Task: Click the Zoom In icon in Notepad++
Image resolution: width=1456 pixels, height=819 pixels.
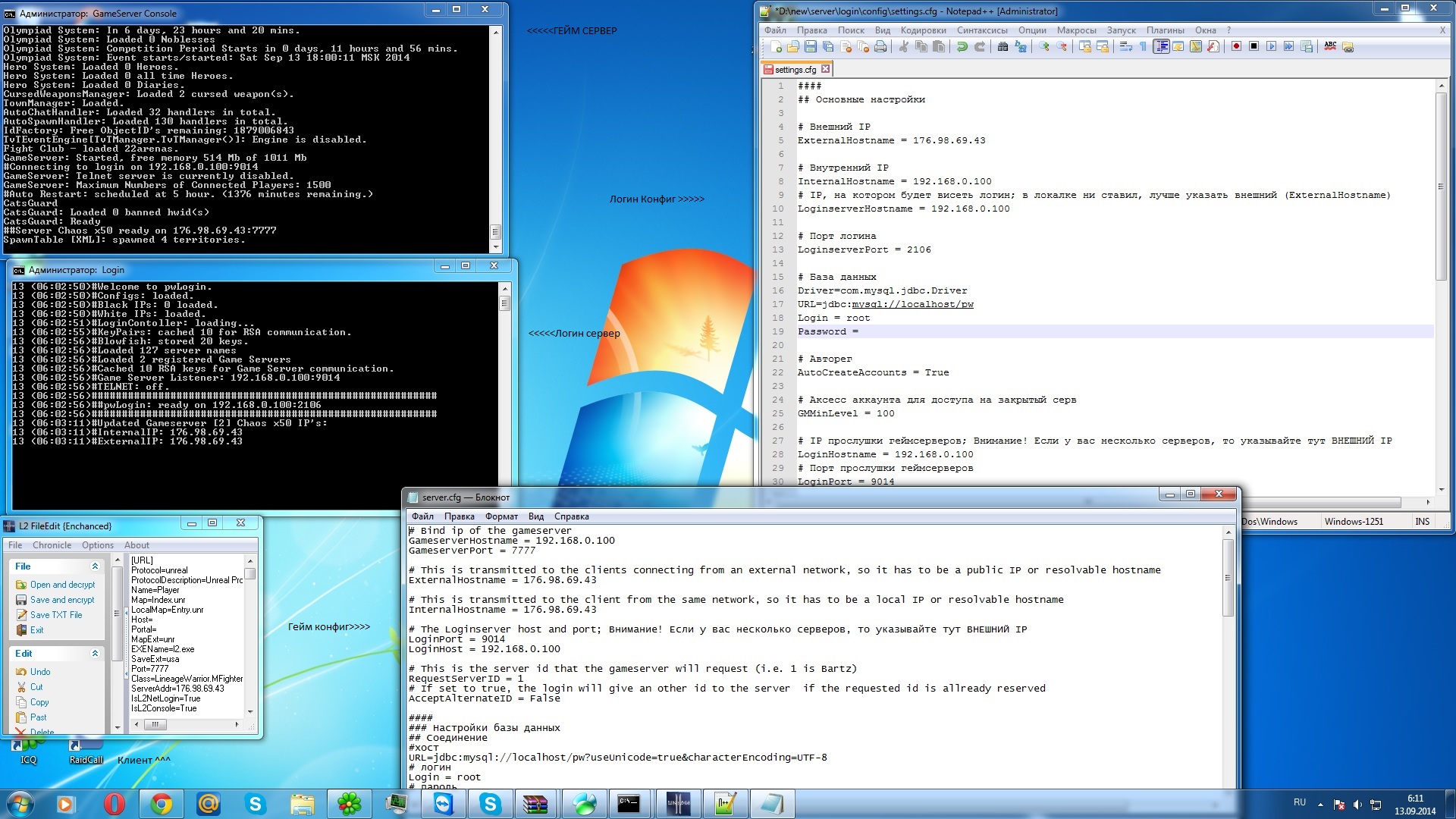Action: pyautogui.click(x=1044, y=46)
